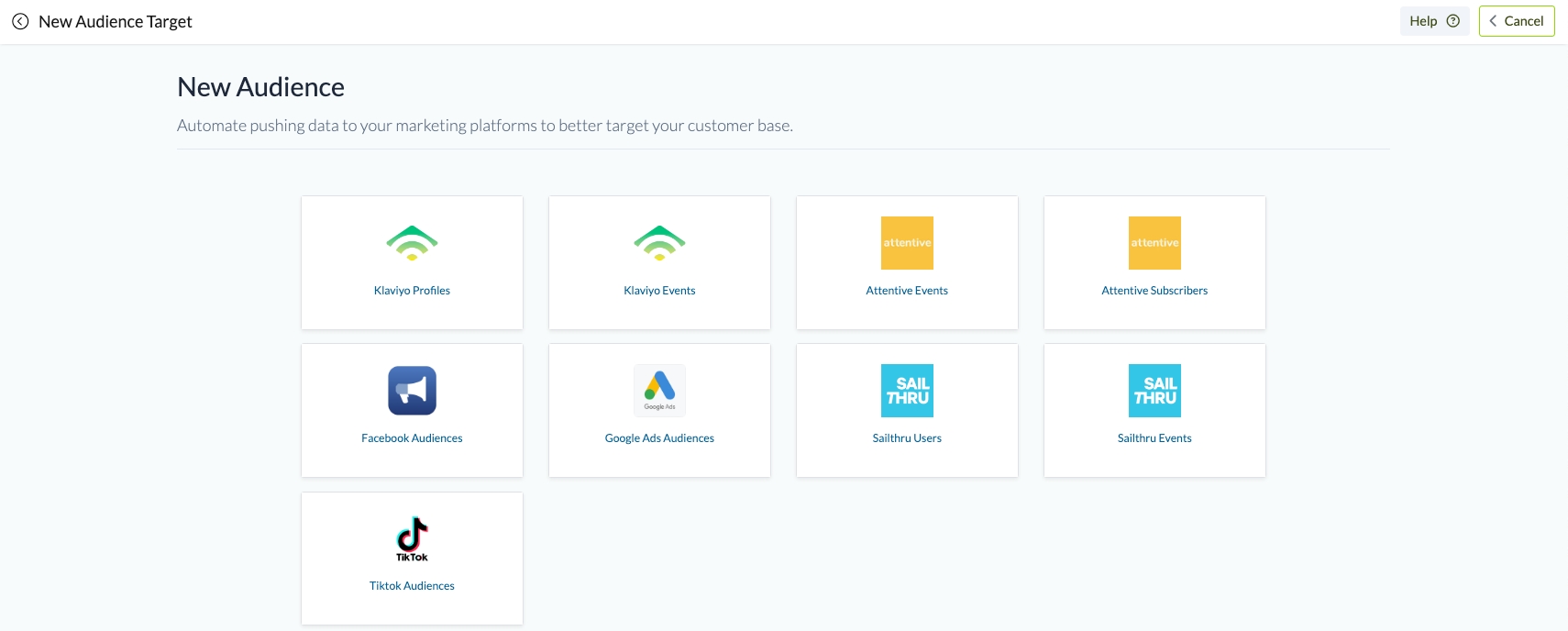Open the Klaviyo Events text link
The image size is (1568, 631).
[x=659, y=291]
